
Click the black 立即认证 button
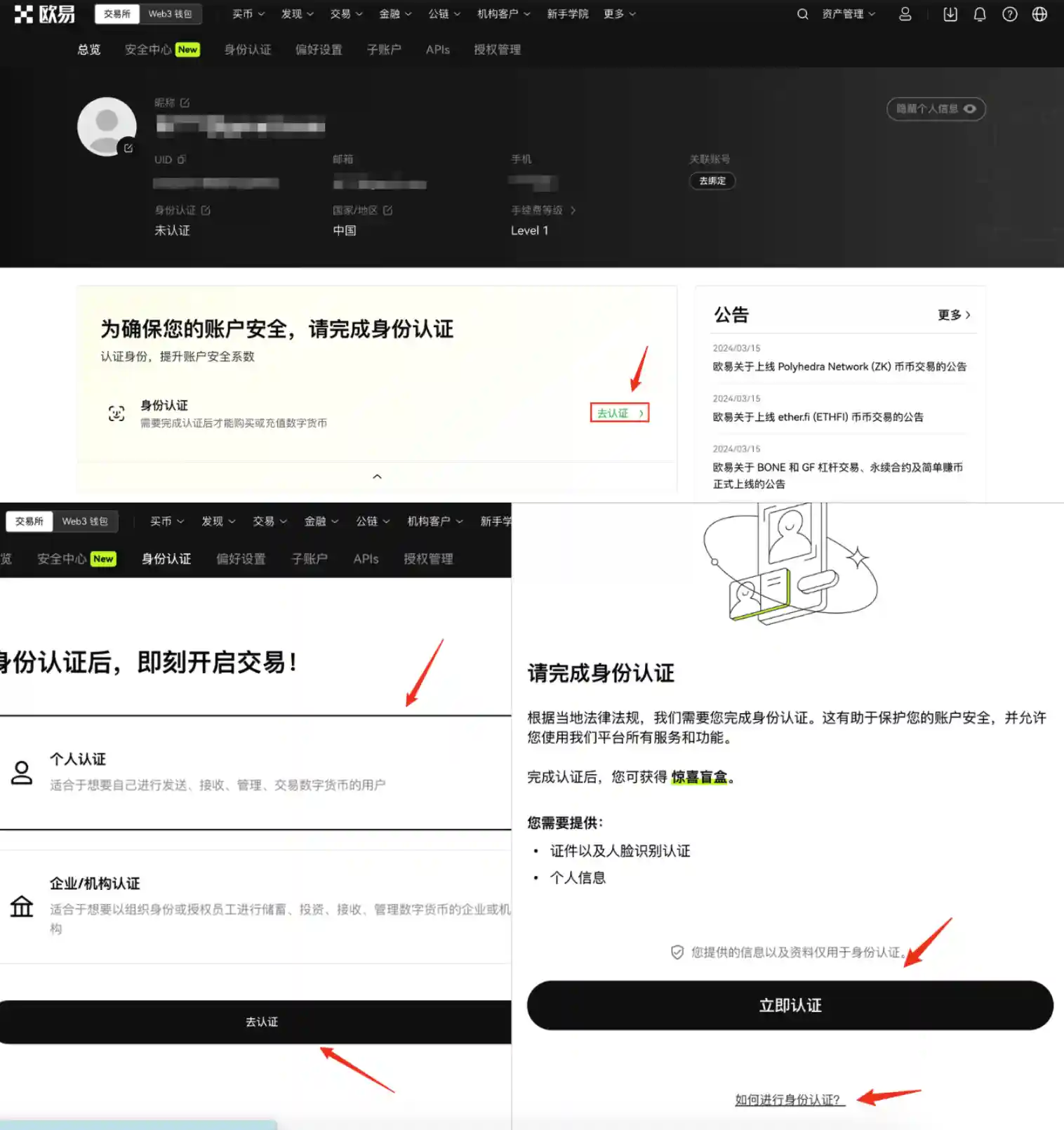click(x=790, y=1005)
